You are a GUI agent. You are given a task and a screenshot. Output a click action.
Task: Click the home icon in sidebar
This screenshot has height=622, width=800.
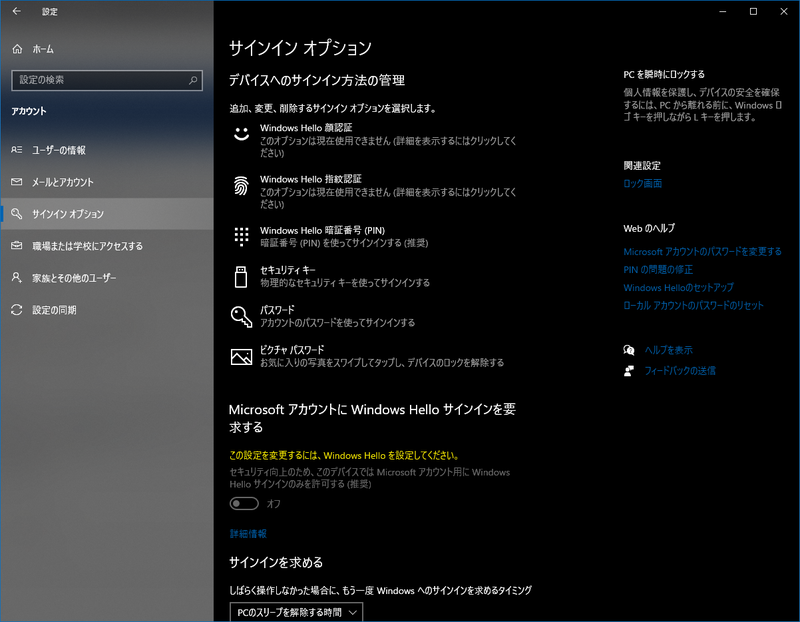click(17, 48)
